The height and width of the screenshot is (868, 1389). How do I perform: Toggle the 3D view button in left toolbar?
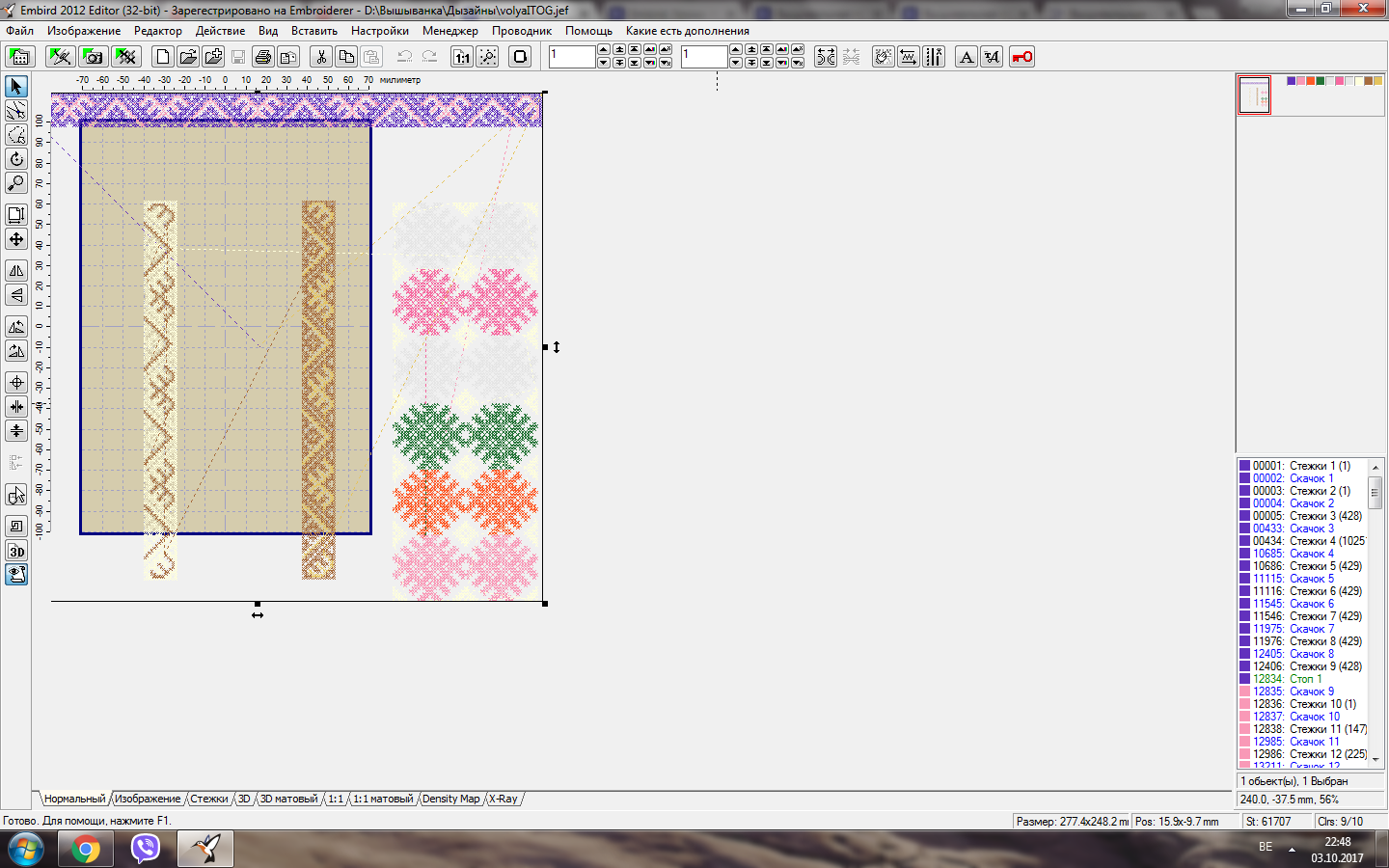16,552
